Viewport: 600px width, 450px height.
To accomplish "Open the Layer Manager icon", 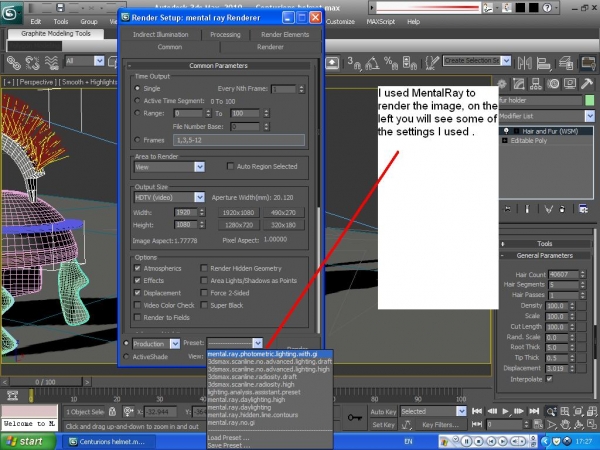I will (x=566, y=63).
